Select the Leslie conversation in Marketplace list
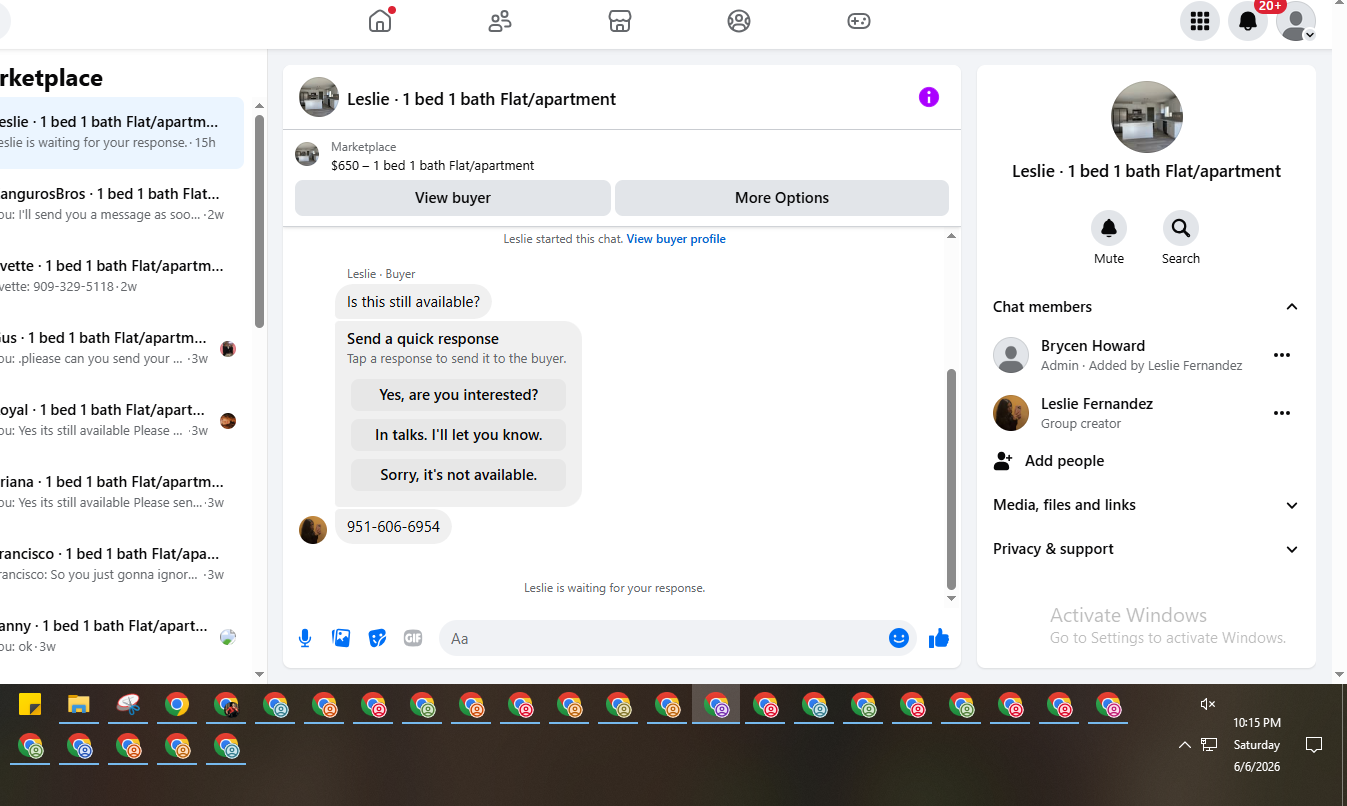The height and width of the screenshot is (806, 1347). [122, 133]
